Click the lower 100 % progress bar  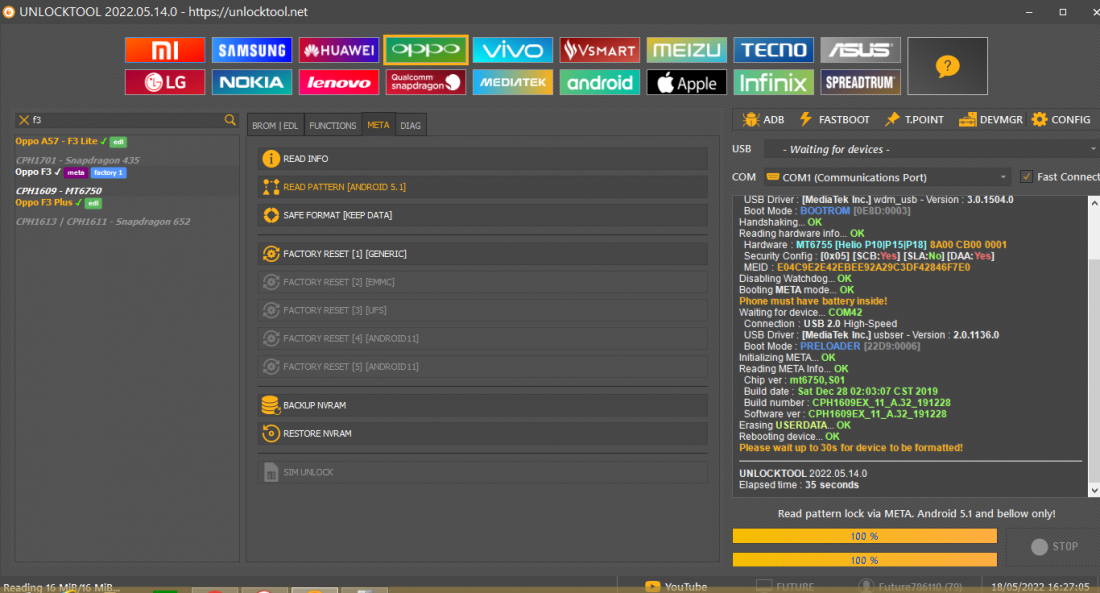864,560
